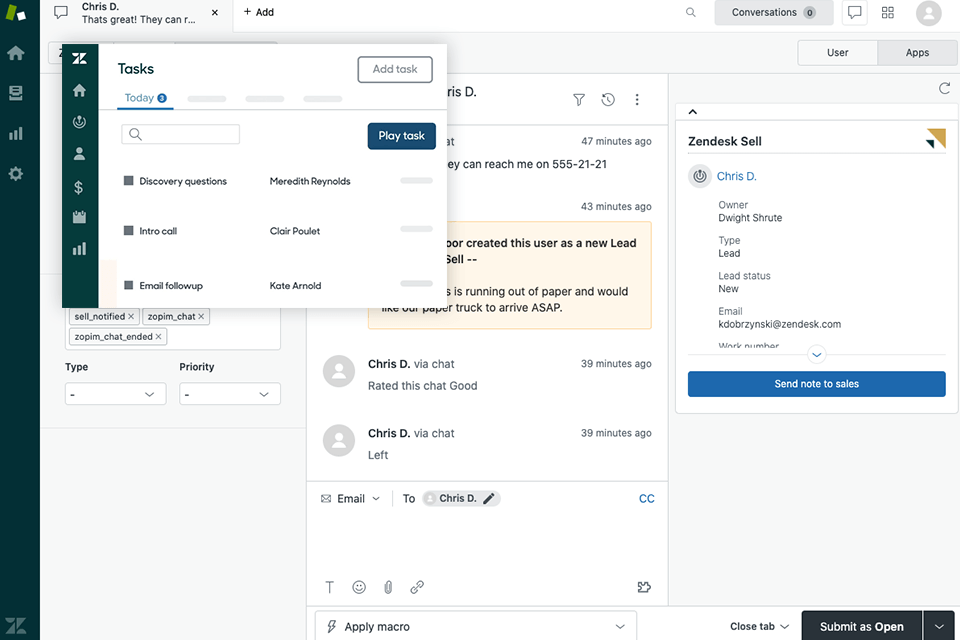960x640 pixels.
Task: Open Reporting bar chart icon in dark sidebar
Action: pos(16,133)
